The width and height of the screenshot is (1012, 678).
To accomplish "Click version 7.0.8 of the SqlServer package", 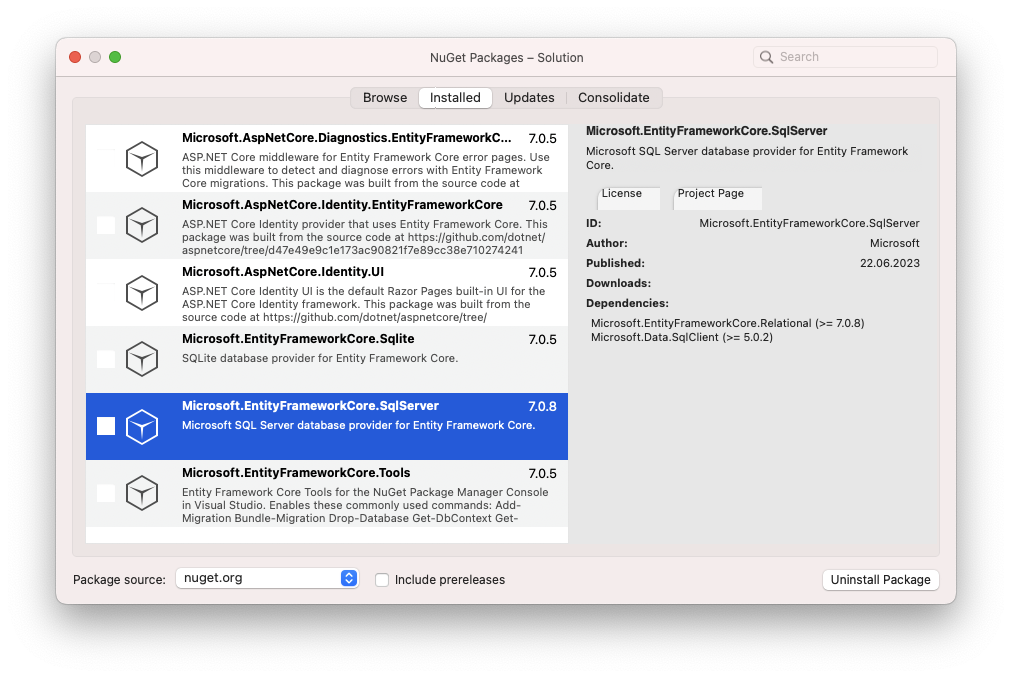I will 542,406.
